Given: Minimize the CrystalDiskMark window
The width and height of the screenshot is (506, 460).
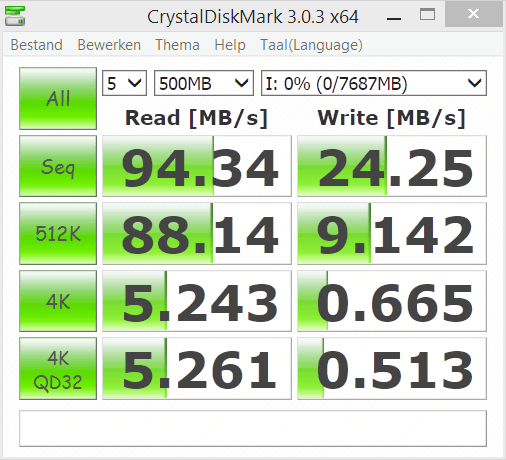Looking at the screenshot, I should coord(394,16).
